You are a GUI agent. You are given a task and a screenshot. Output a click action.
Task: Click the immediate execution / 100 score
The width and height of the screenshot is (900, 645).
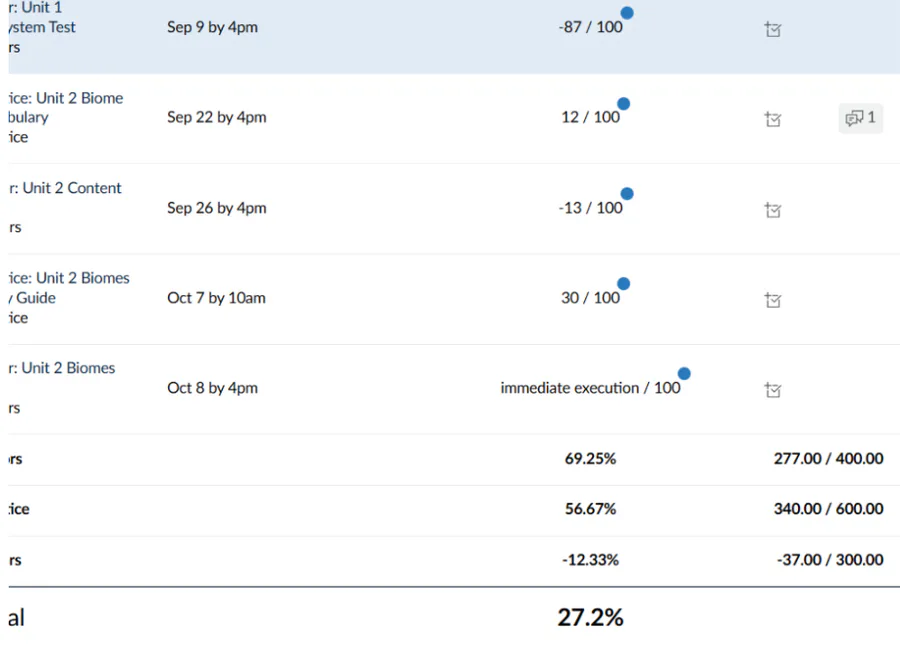tap(590, 388)
